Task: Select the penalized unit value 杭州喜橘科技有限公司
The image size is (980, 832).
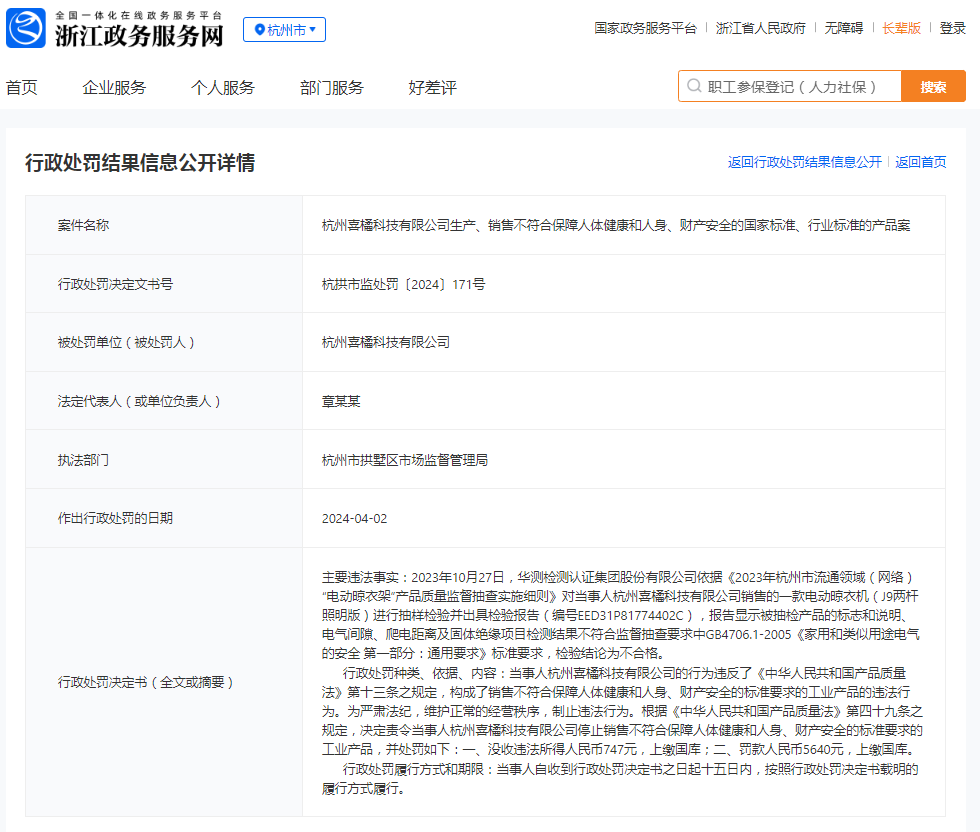Action: click(x=386, y=343)
